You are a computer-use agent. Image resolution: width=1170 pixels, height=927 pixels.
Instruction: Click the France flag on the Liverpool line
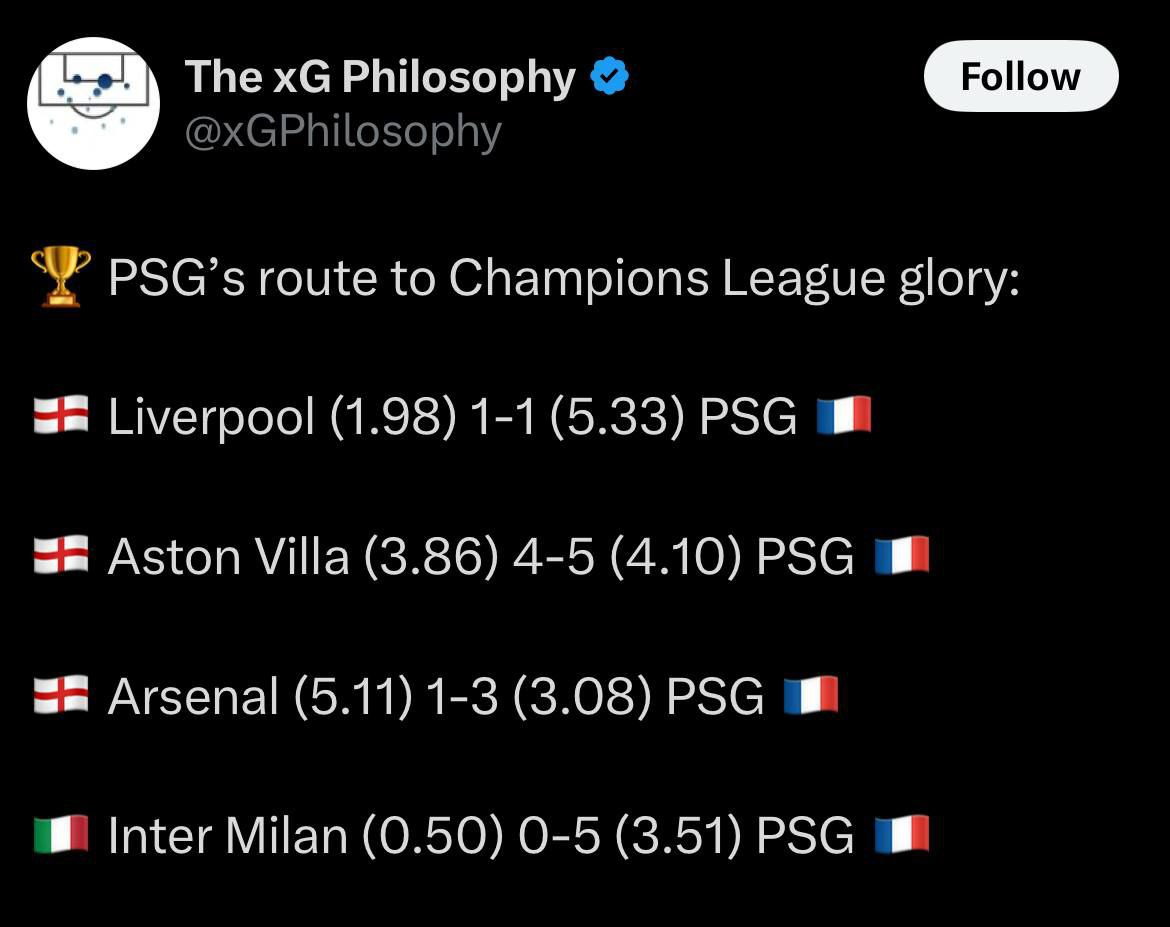(x=844, y=415)
